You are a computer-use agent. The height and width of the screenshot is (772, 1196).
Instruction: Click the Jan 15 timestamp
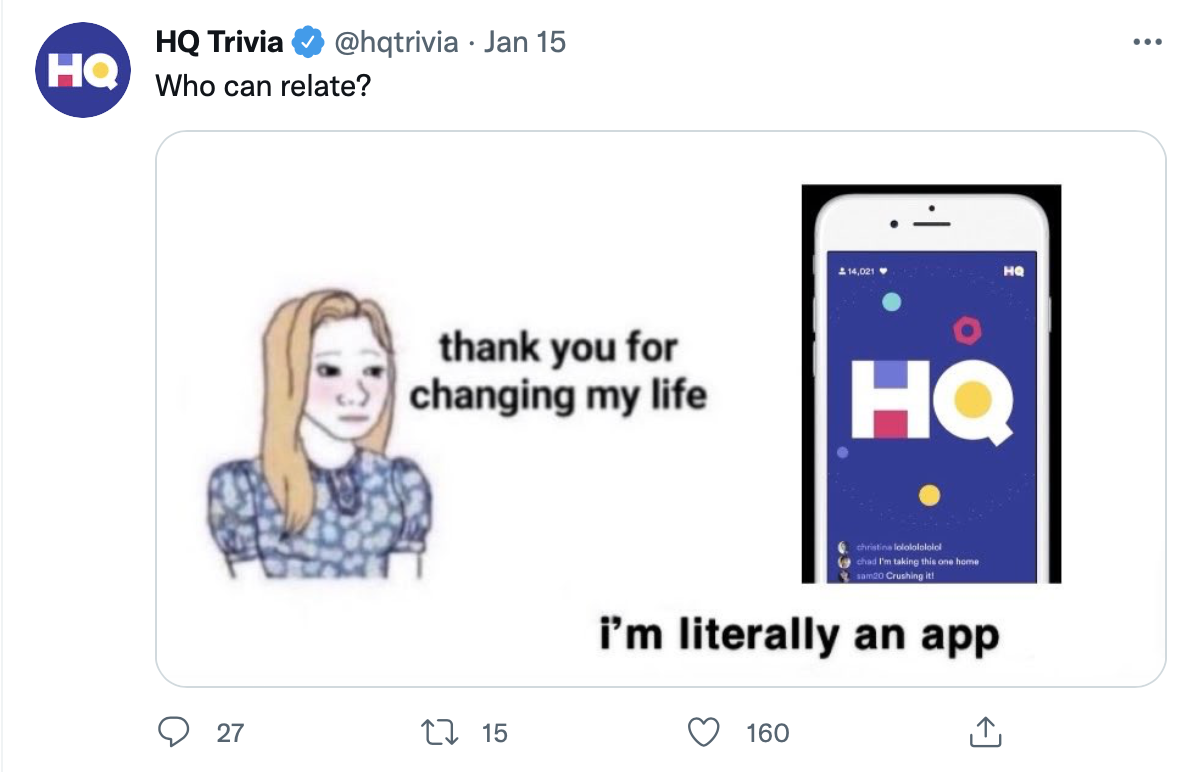pos(525,42)
